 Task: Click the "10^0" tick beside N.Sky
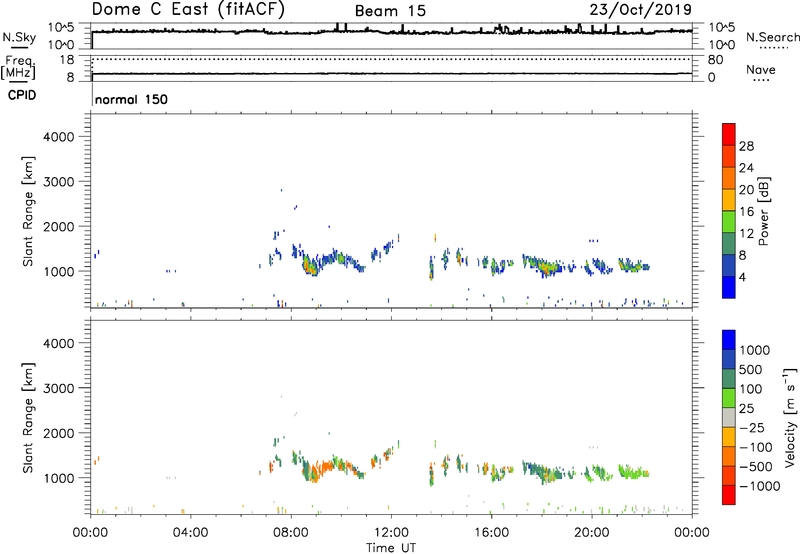point(62,45)
